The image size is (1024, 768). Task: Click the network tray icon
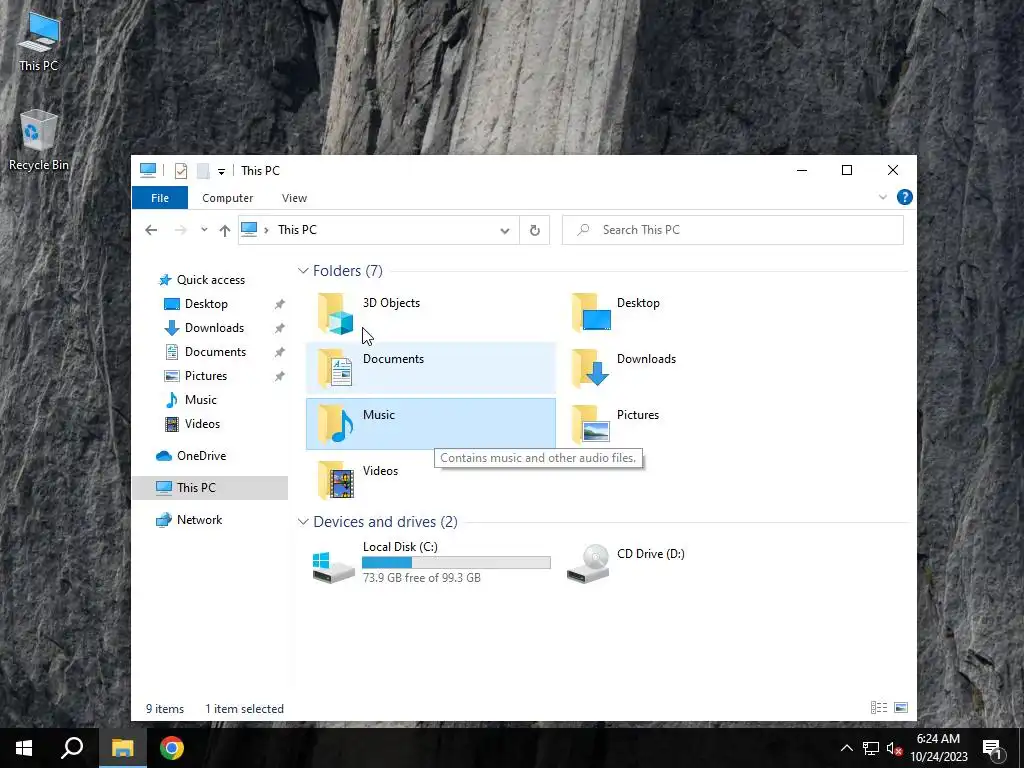point(871,748)
